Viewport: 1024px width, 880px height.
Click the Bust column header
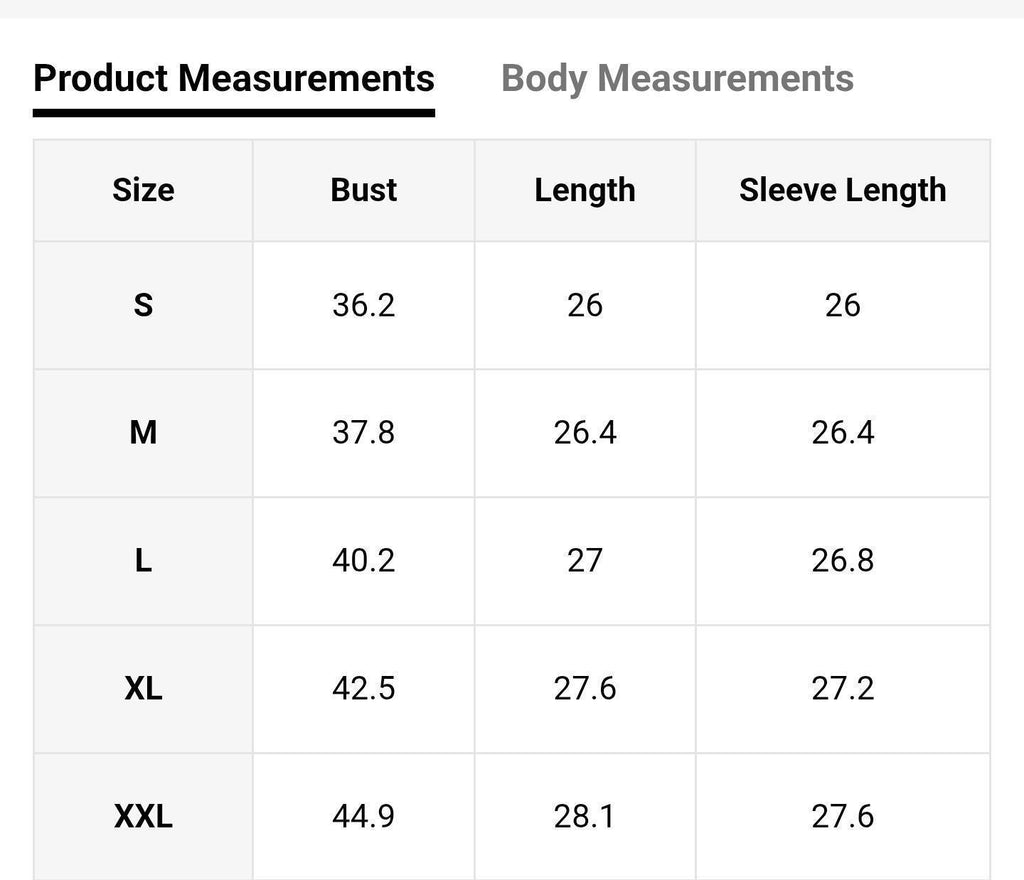click(x=363, y=190)
